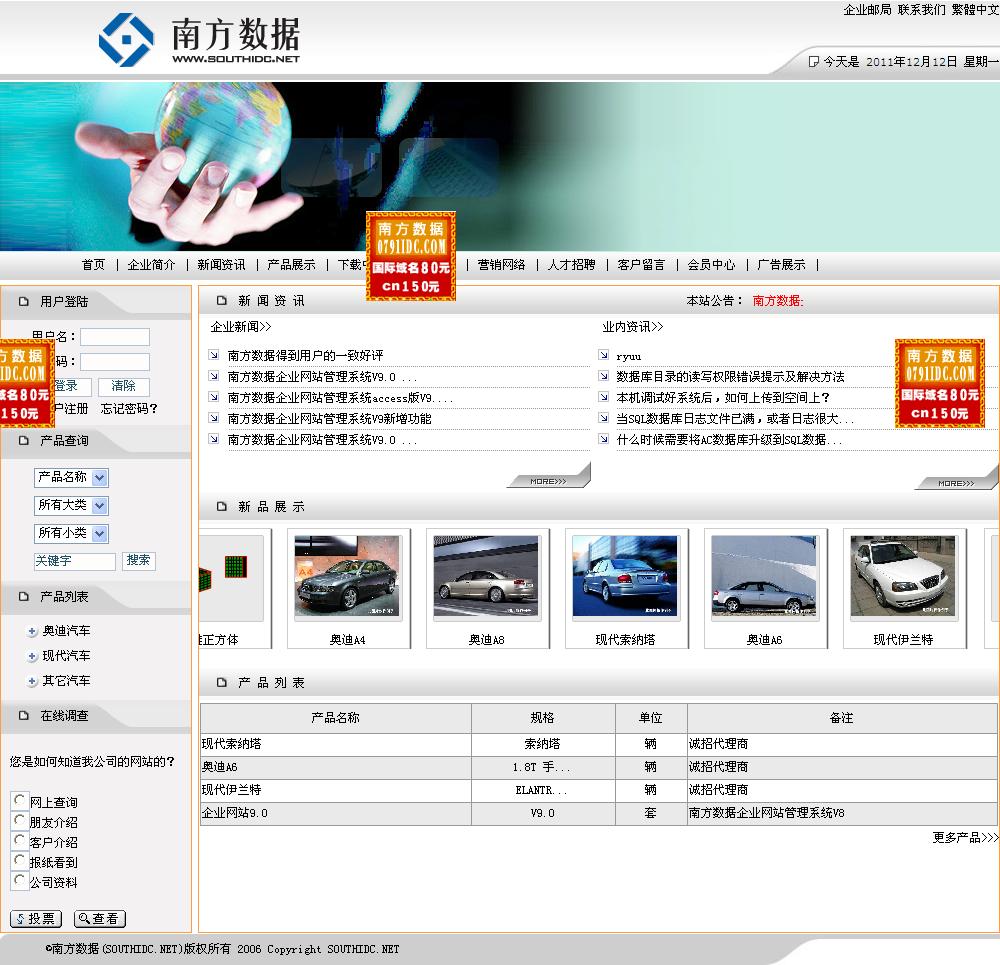The height and width of the screenshot is (965, 1000).
Task: Open the 客户留言 navigation item
Action: click(x=642, y=265)
